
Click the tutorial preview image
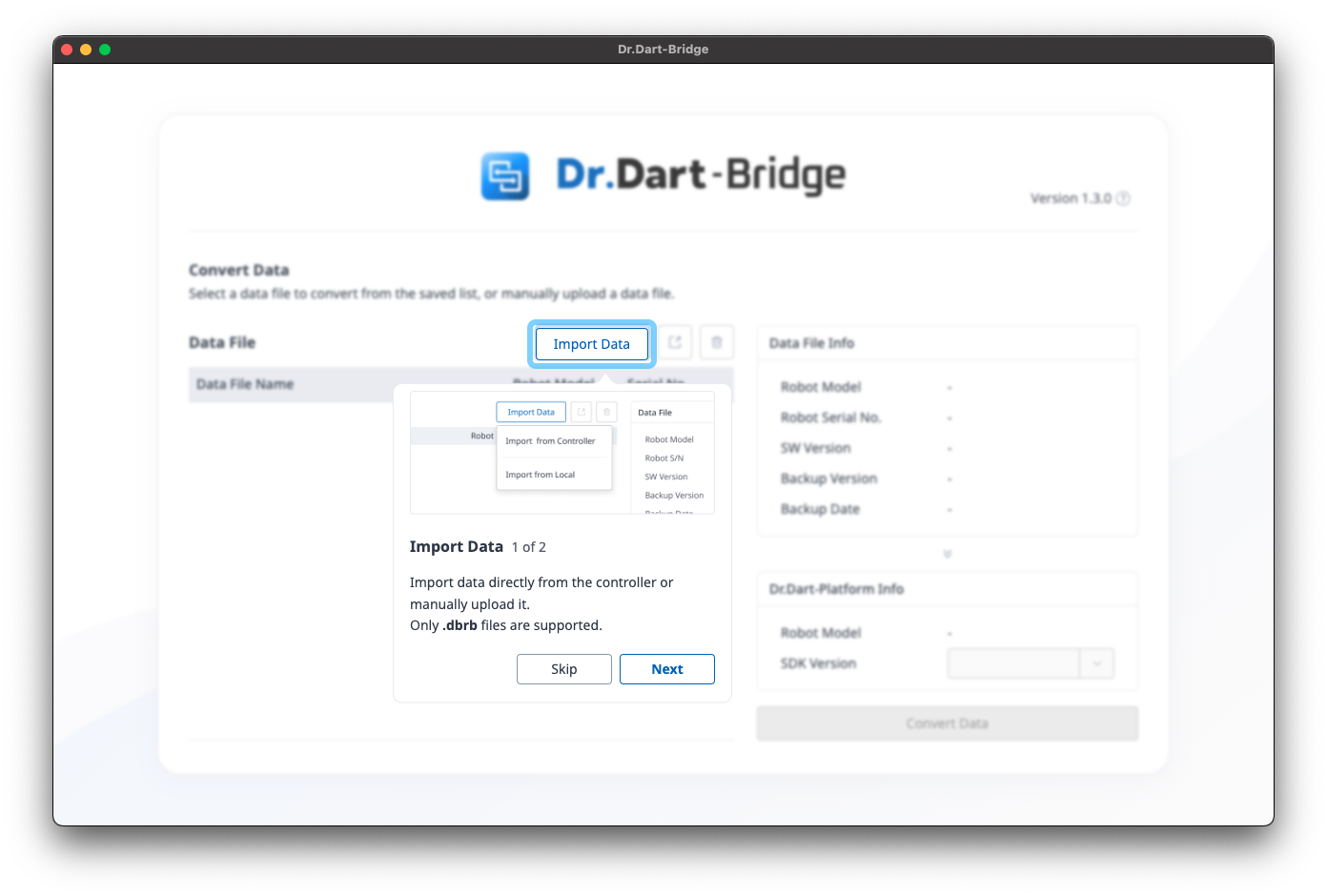pos(561,454)
